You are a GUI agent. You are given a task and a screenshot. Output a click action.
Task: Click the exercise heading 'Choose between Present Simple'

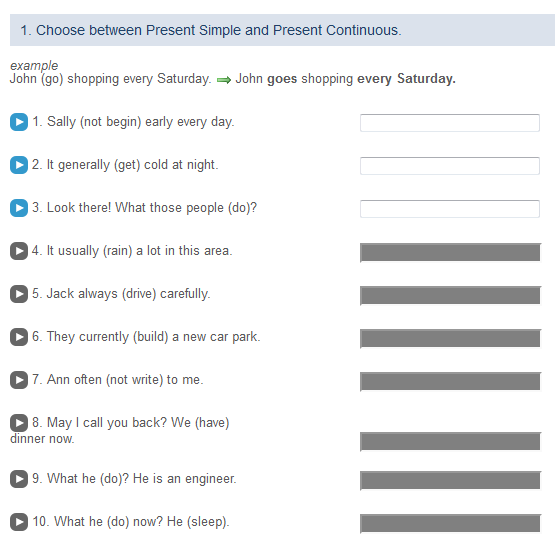211,30
